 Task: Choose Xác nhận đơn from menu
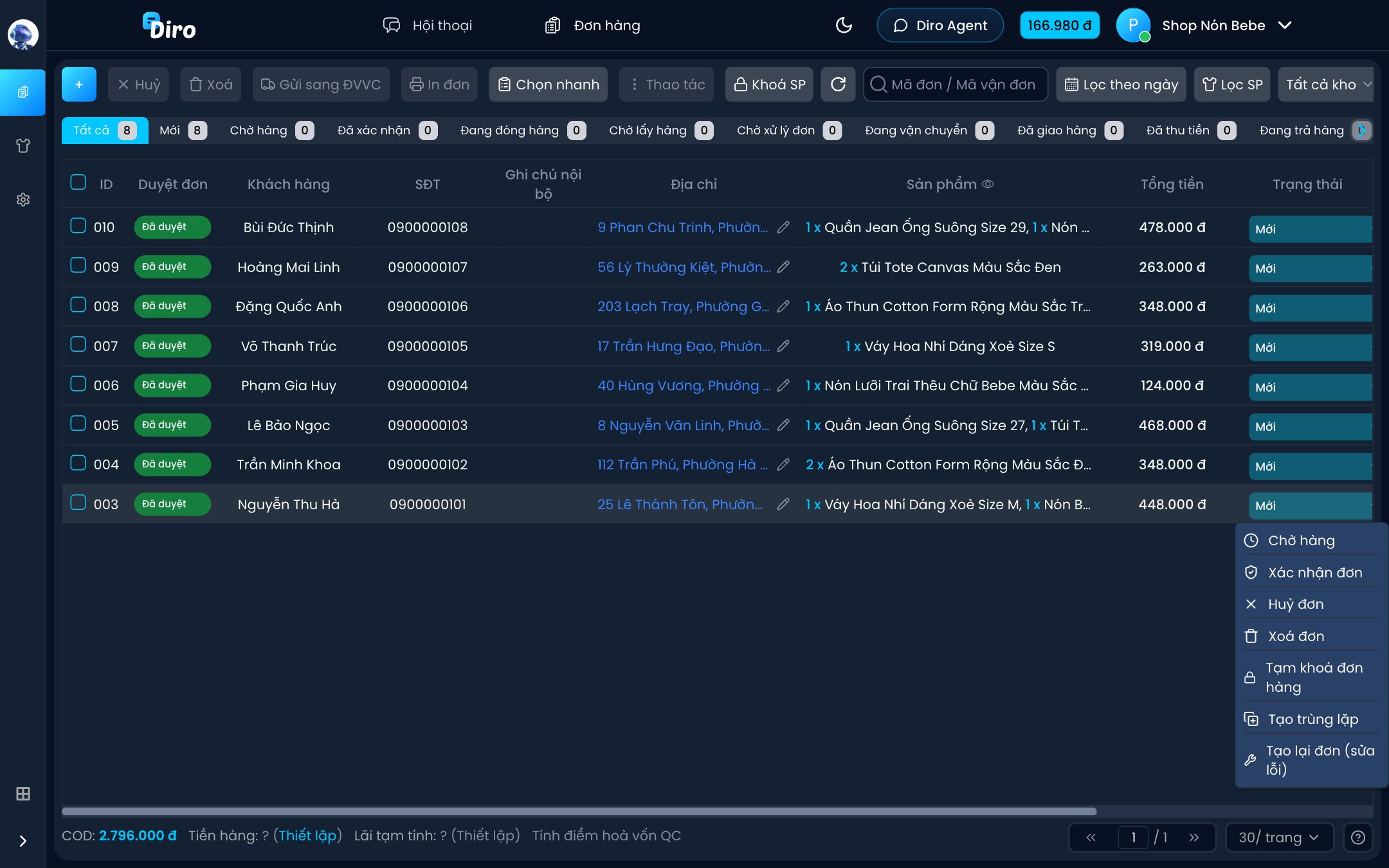1311,572
